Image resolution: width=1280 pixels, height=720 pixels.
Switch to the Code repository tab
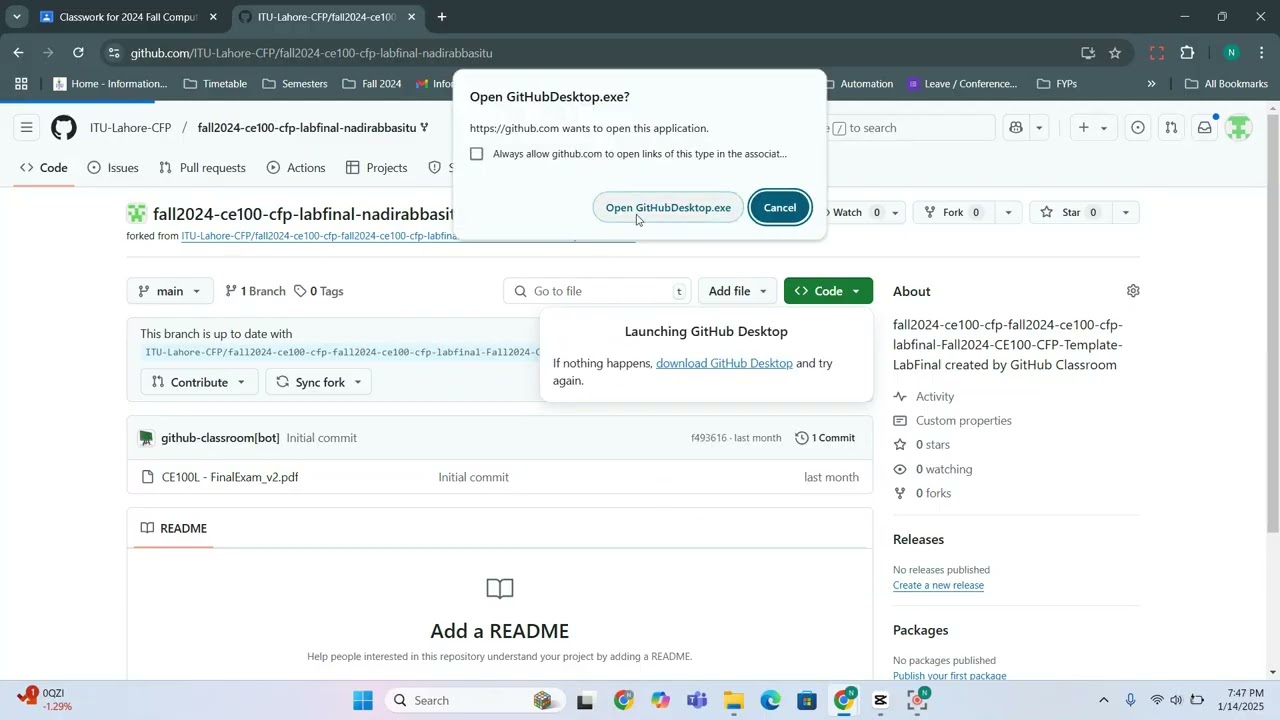(x=44, y=168)
